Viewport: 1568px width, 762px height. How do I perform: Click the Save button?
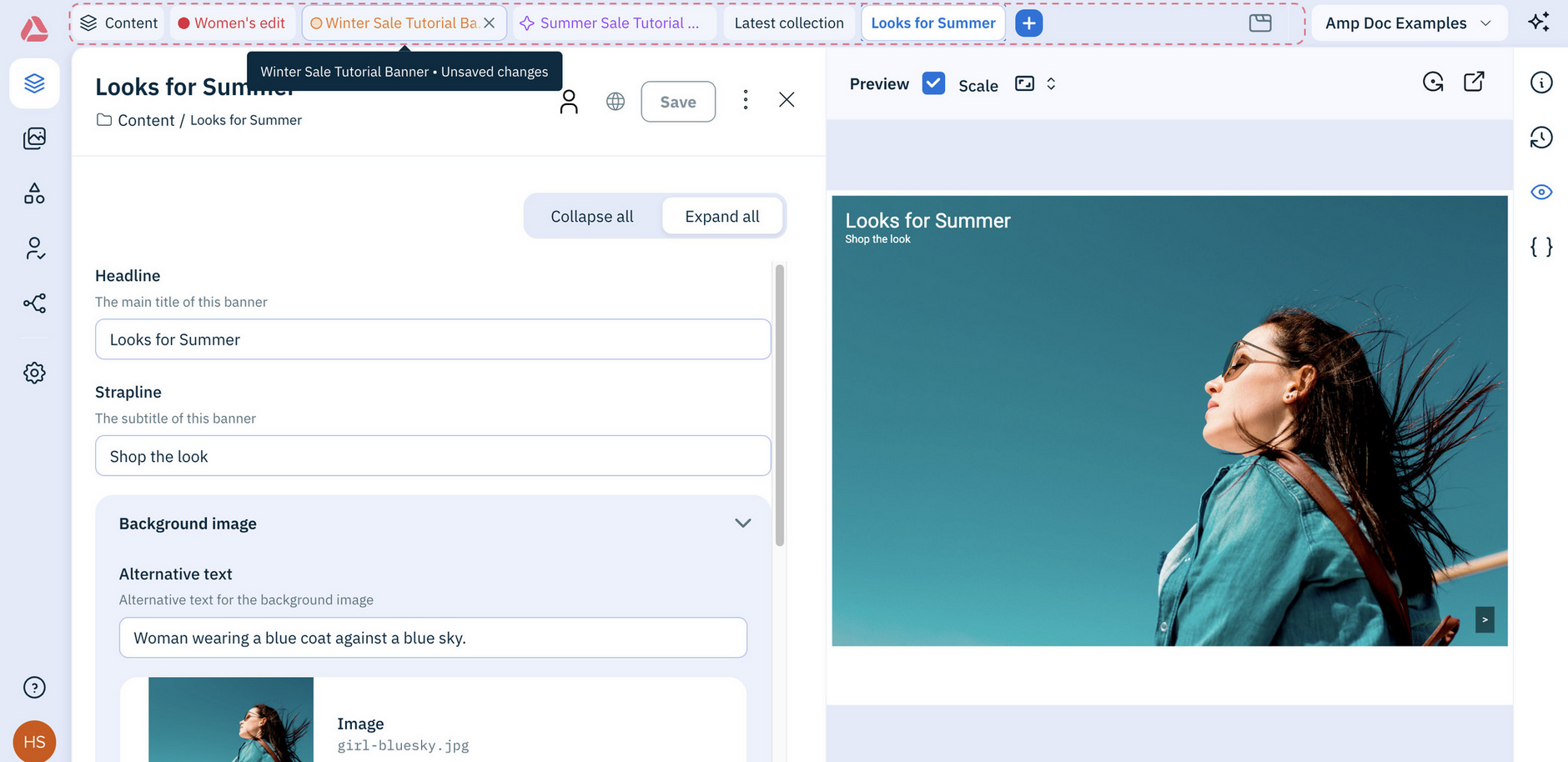(x=678, y=102)
